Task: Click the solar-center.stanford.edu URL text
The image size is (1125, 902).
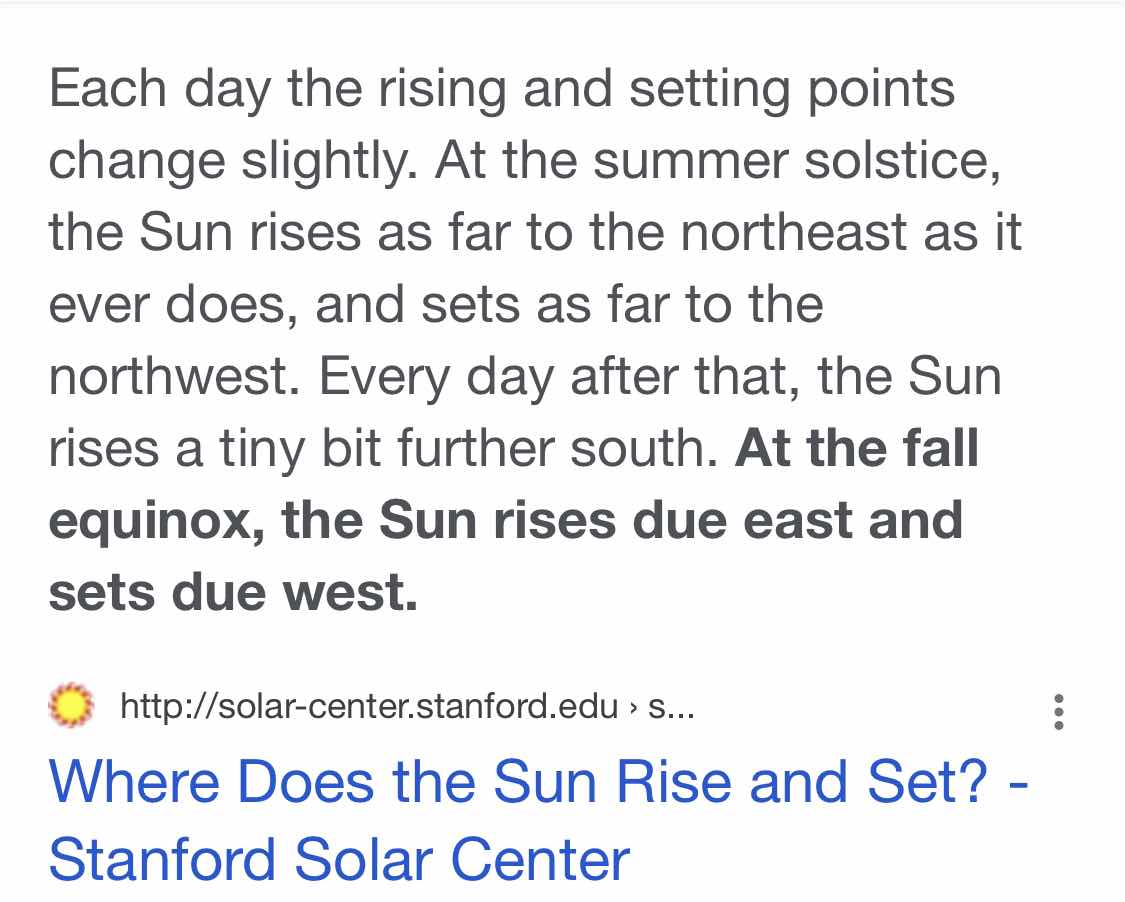Action: click(x=369, y=707)
